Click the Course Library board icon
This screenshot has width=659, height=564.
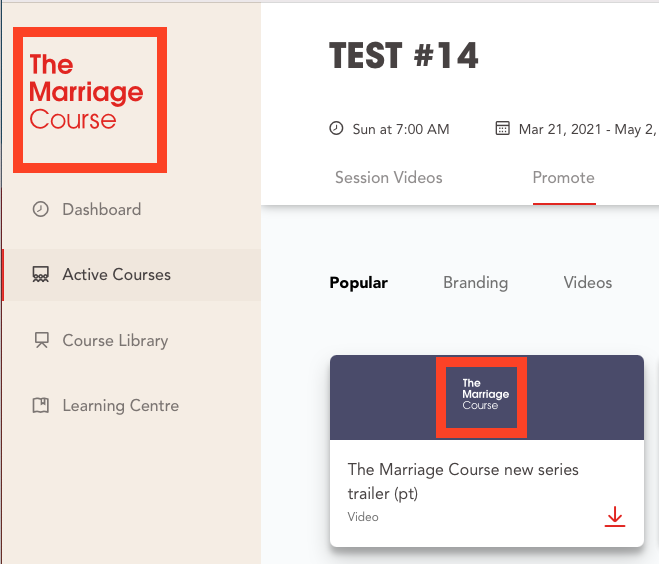click(41, 340)
